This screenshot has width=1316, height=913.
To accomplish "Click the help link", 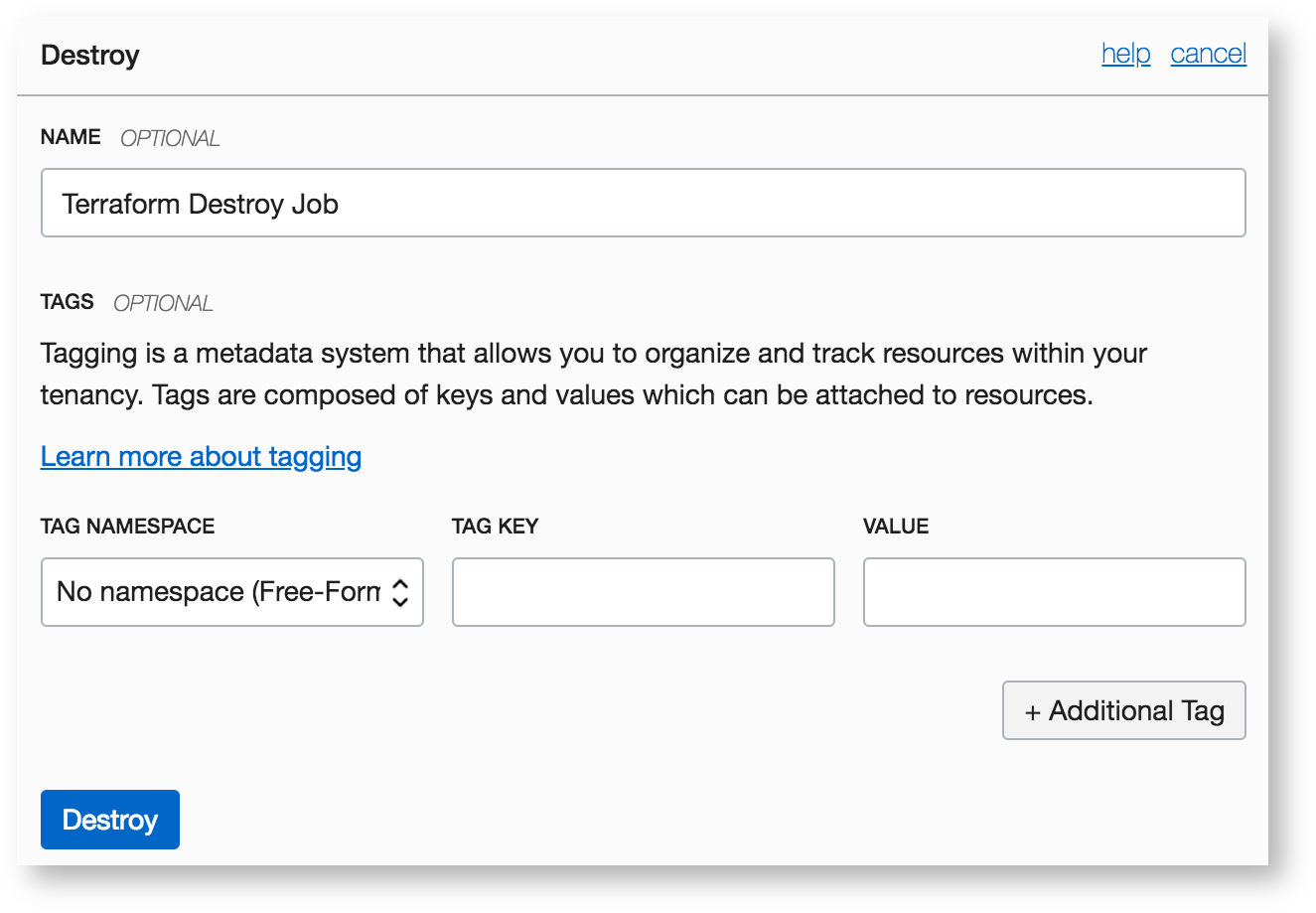I will (x=1125, y=54).
